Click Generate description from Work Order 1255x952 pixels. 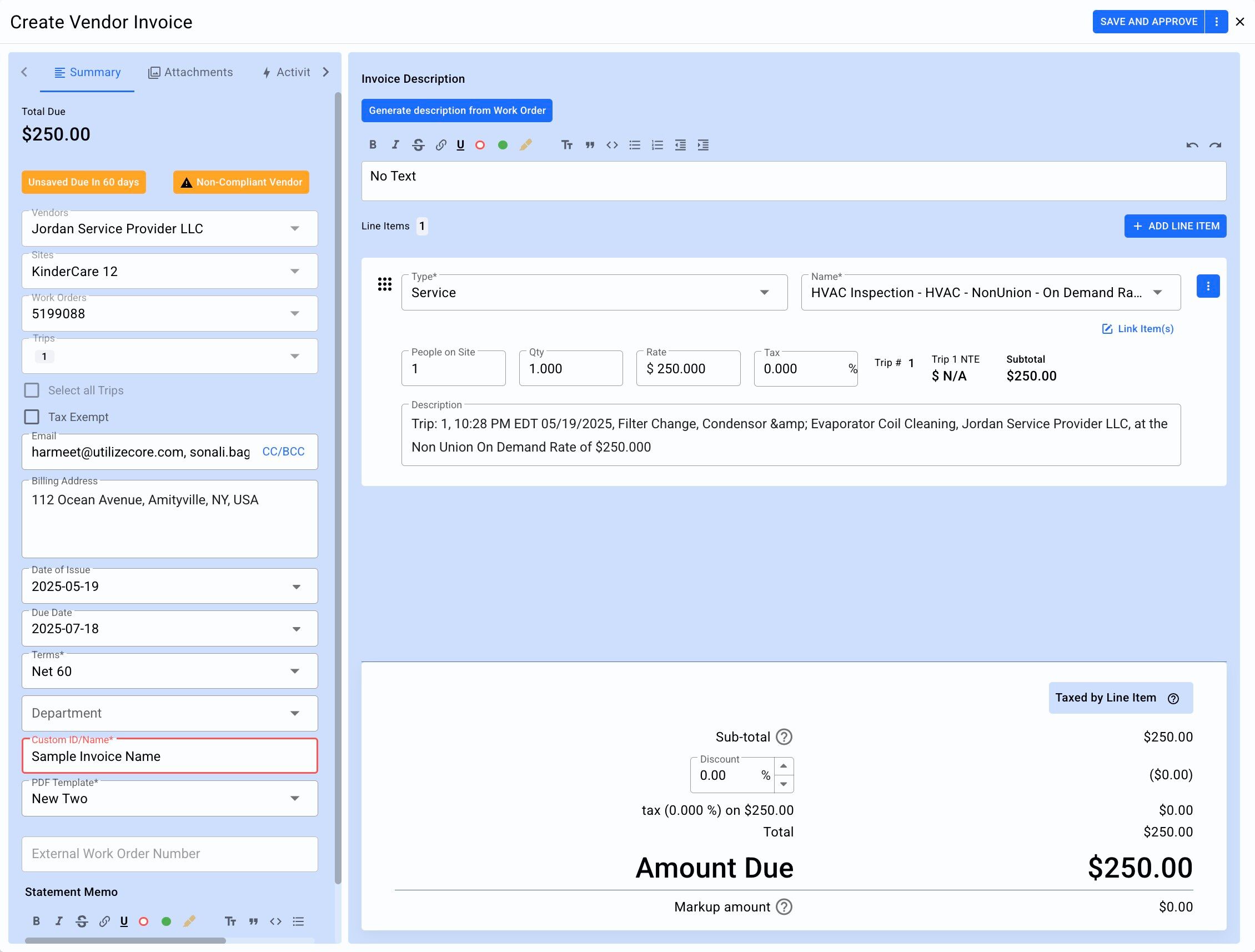[456, 111]
